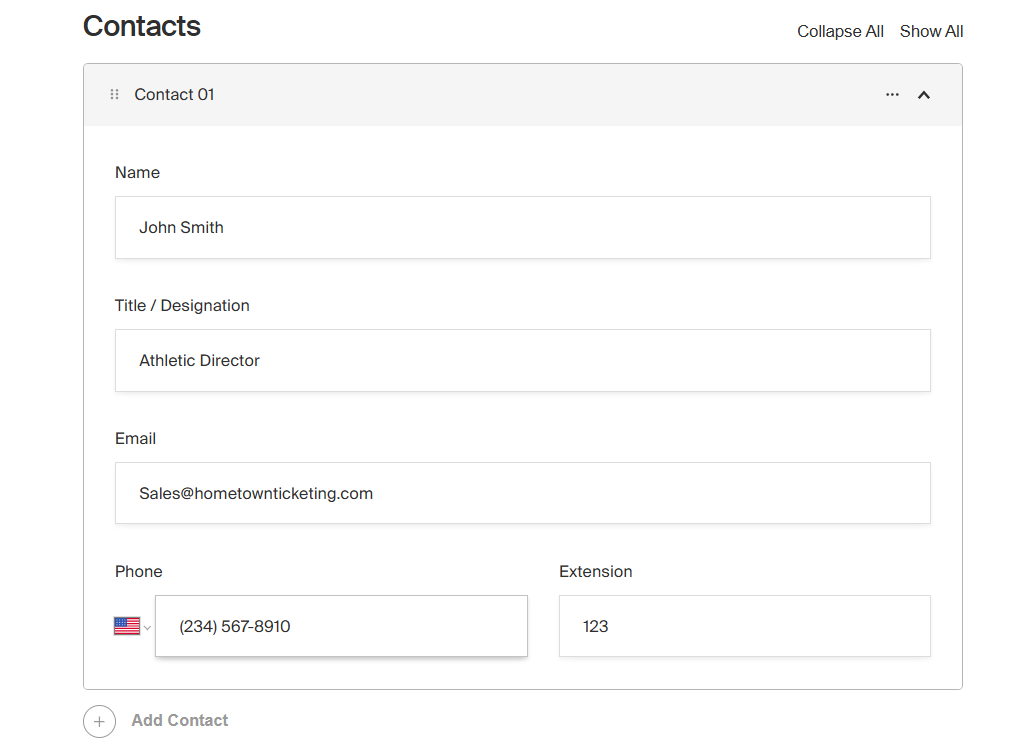The width and height of the screenshot is (1018, 745).
Task: Open the three-dot options menu for Contact 01
Action: [892, 94]
